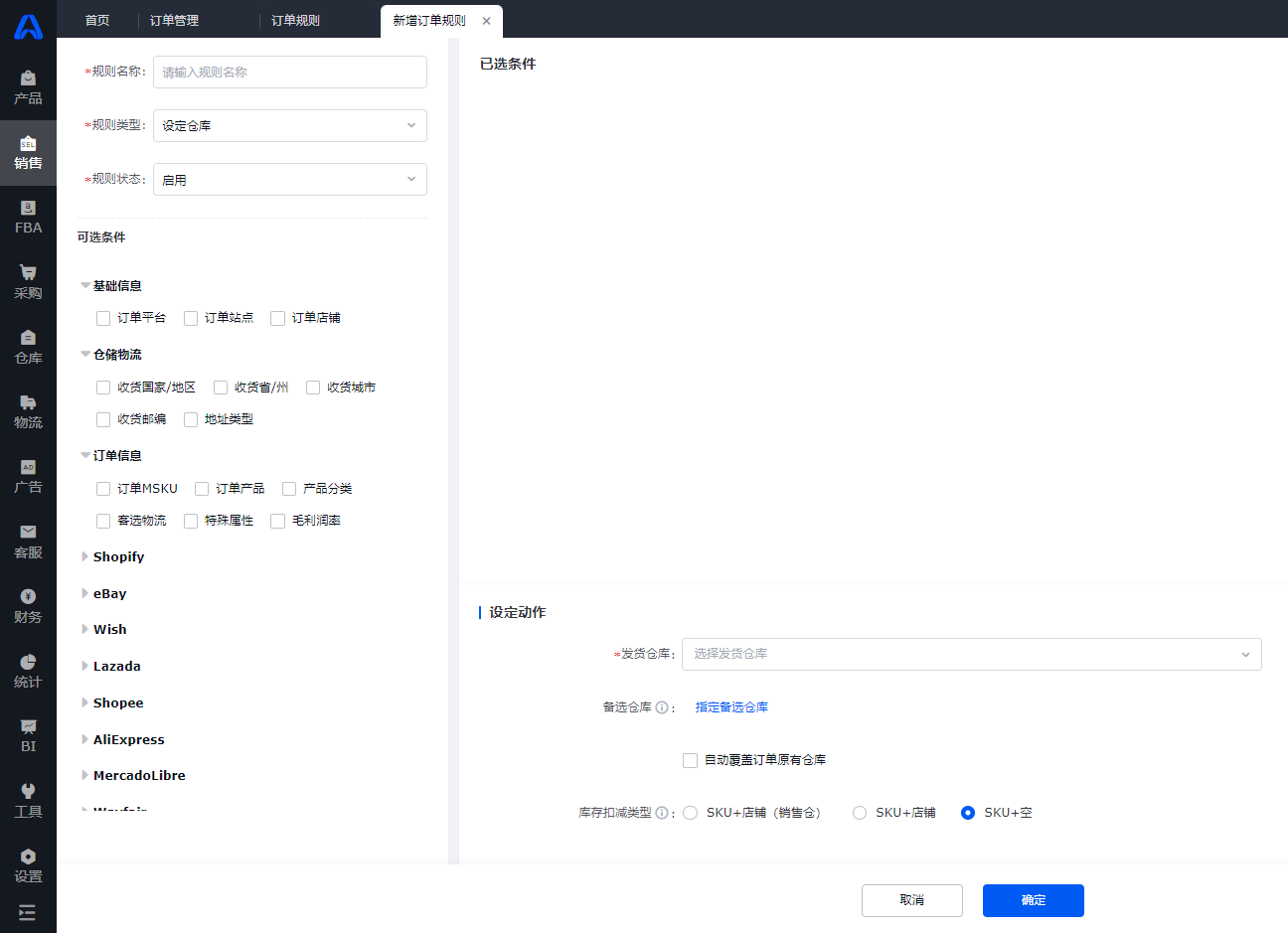Switch to the 订单管理 tab
Image resolution: width=1288 pixels, height=933 pixels.
point(174,21)
